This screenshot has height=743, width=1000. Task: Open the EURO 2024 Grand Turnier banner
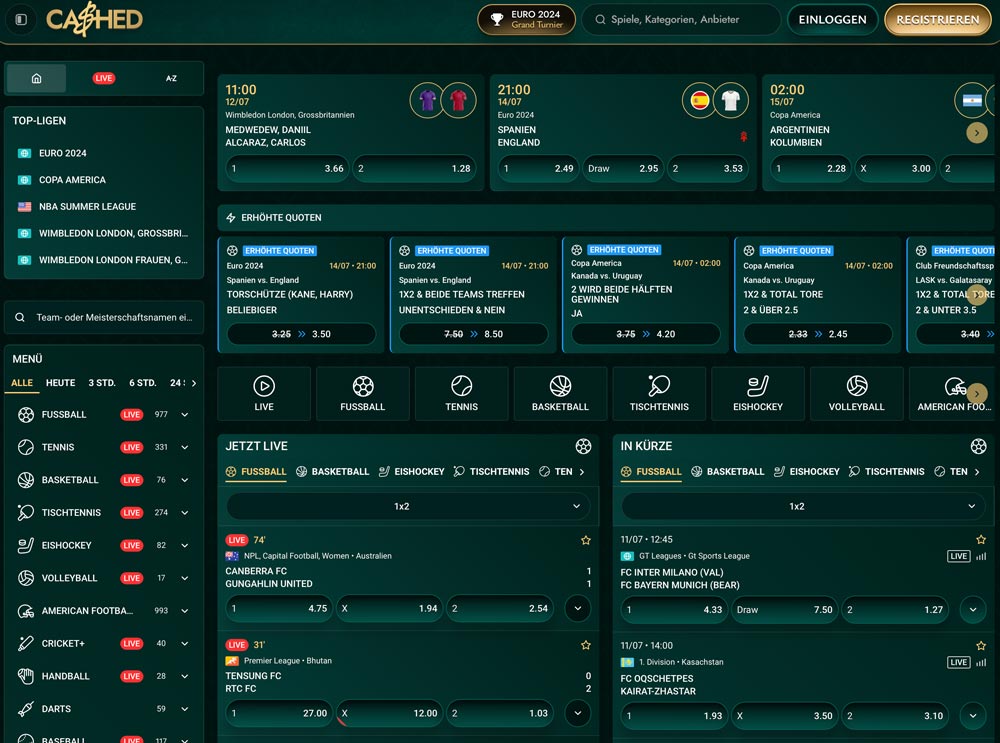coord(526,19)
